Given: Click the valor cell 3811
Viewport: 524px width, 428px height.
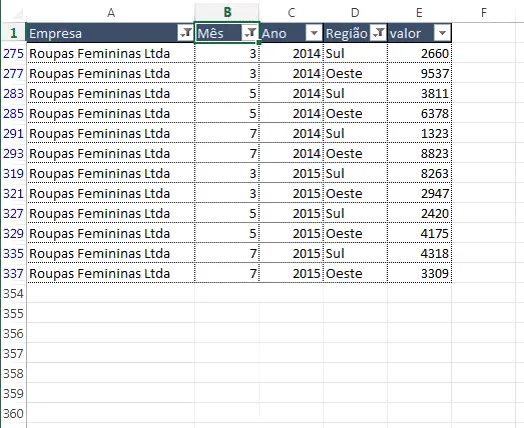Looking at the screenshot, I should click(x=419, y=93).
